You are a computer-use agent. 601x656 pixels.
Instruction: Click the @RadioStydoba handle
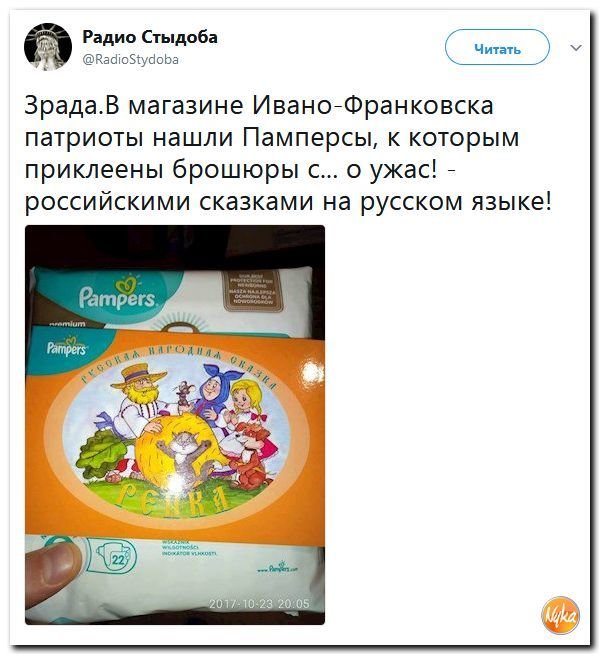tap(131, 60)
